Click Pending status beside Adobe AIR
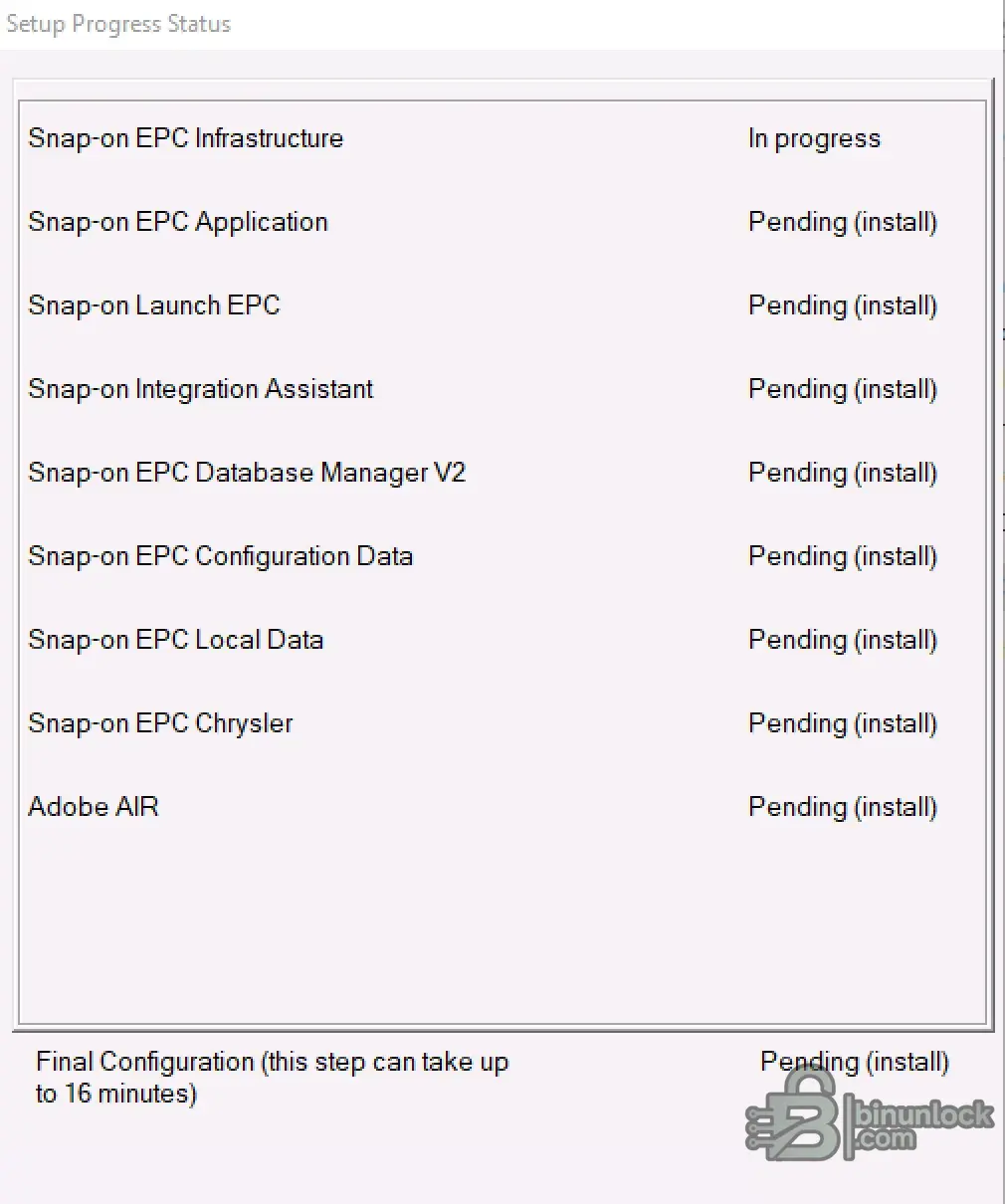 843,807
